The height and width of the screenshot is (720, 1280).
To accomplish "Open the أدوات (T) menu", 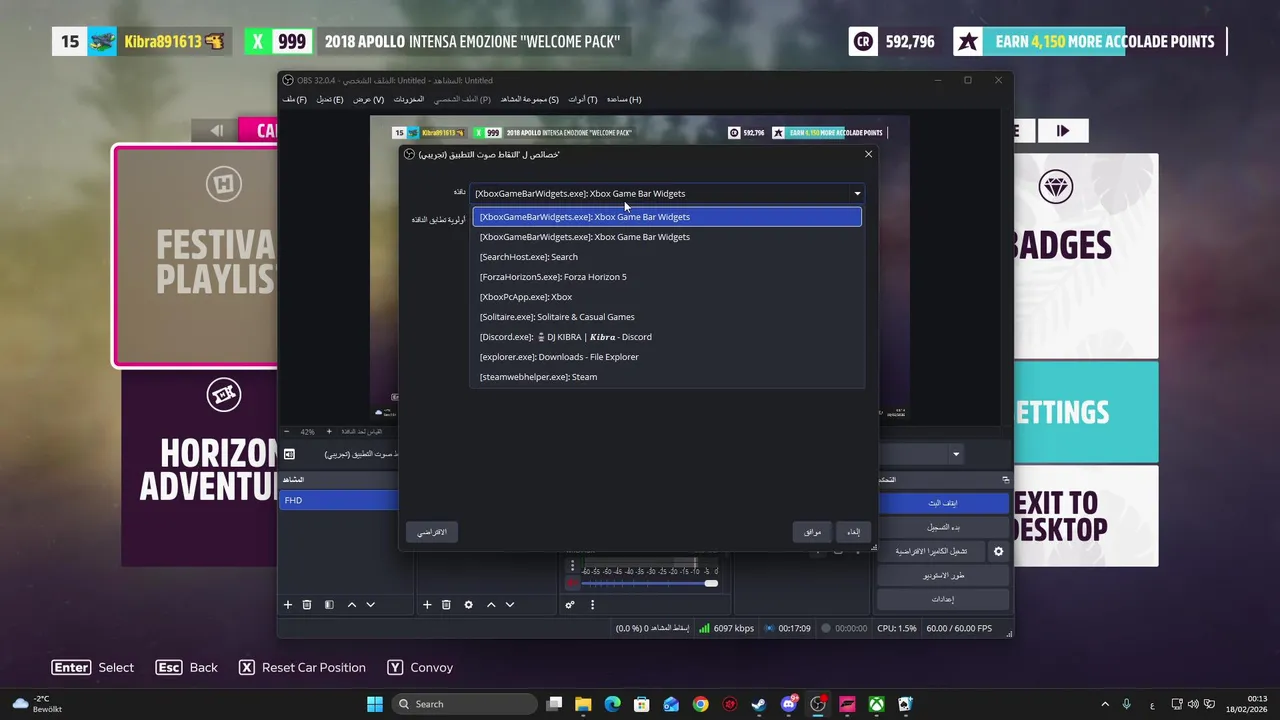I will (583, 99).
